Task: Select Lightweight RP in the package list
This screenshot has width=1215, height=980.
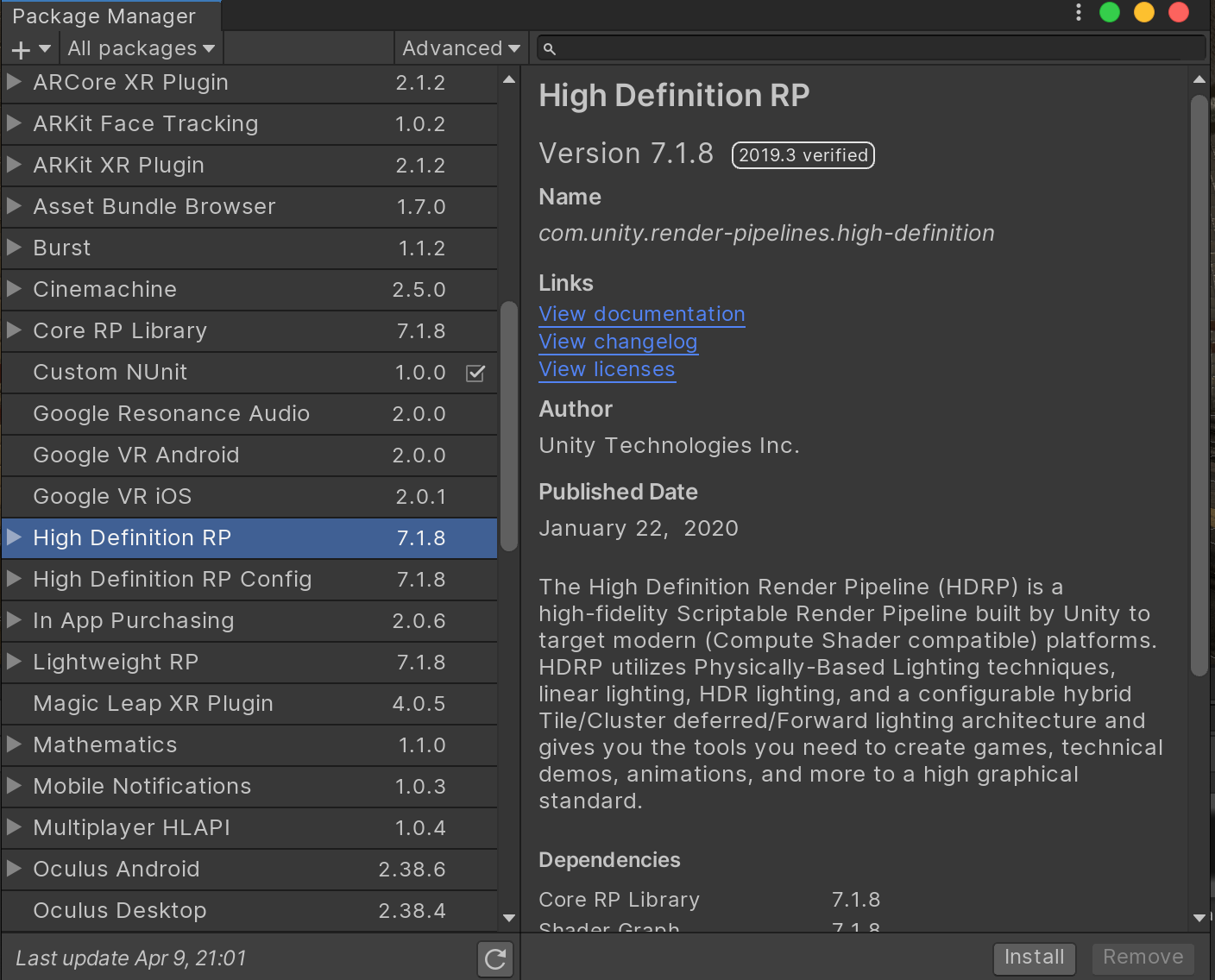Action: 173,663
